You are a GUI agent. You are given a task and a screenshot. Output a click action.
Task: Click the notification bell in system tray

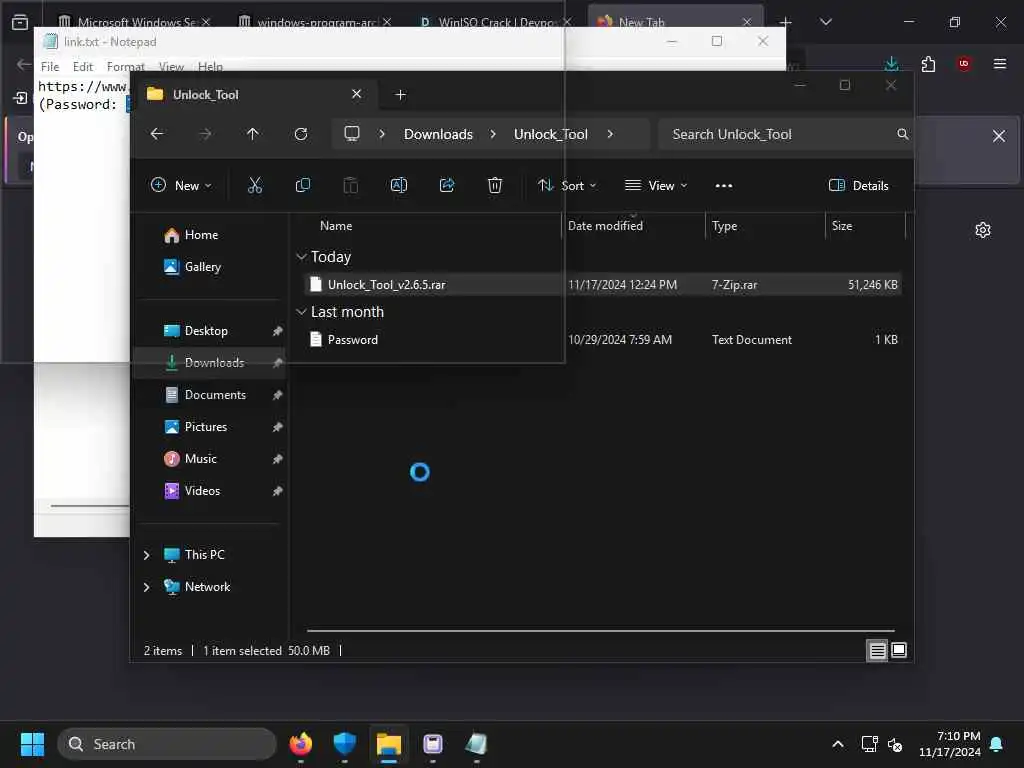pos(996,744)
